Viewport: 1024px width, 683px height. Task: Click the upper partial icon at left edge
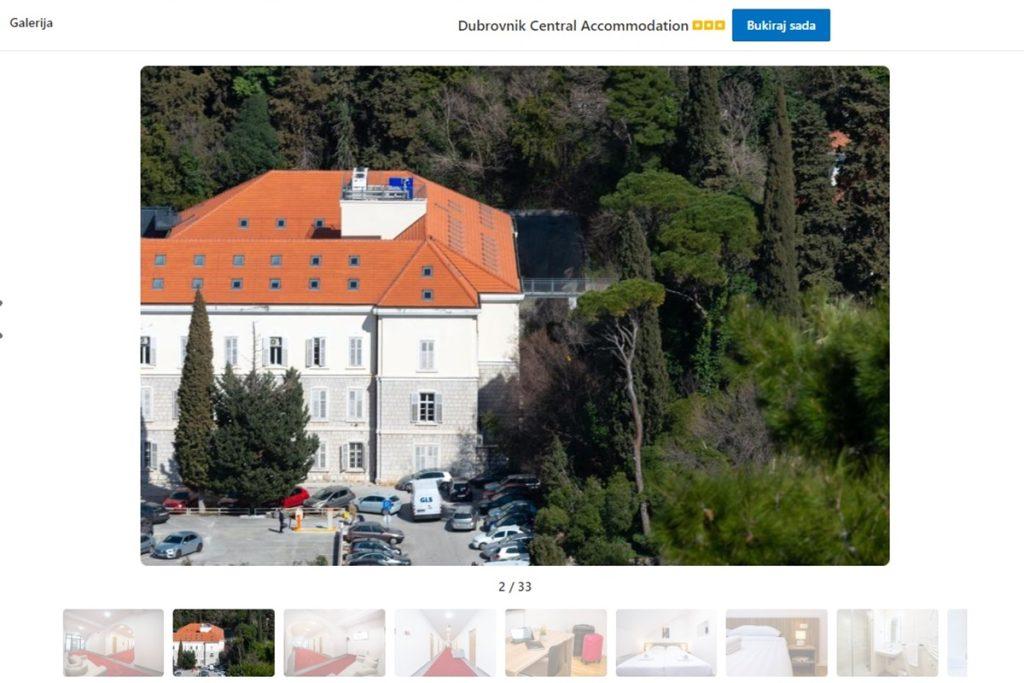pos(1,302)
